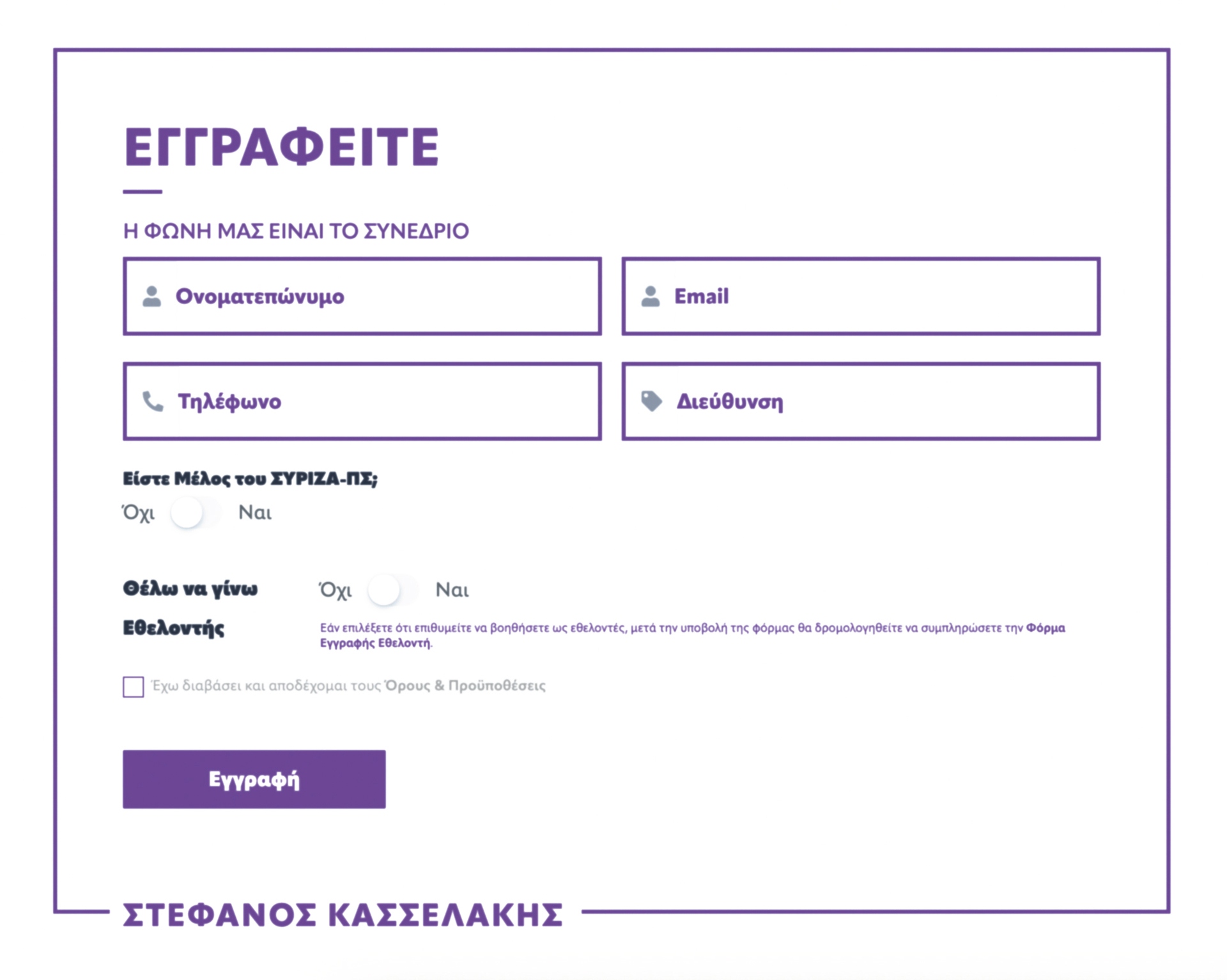Select Ναι label for volunteer option
This screenshot has width=1227, height=980.
tap(452, 590)
